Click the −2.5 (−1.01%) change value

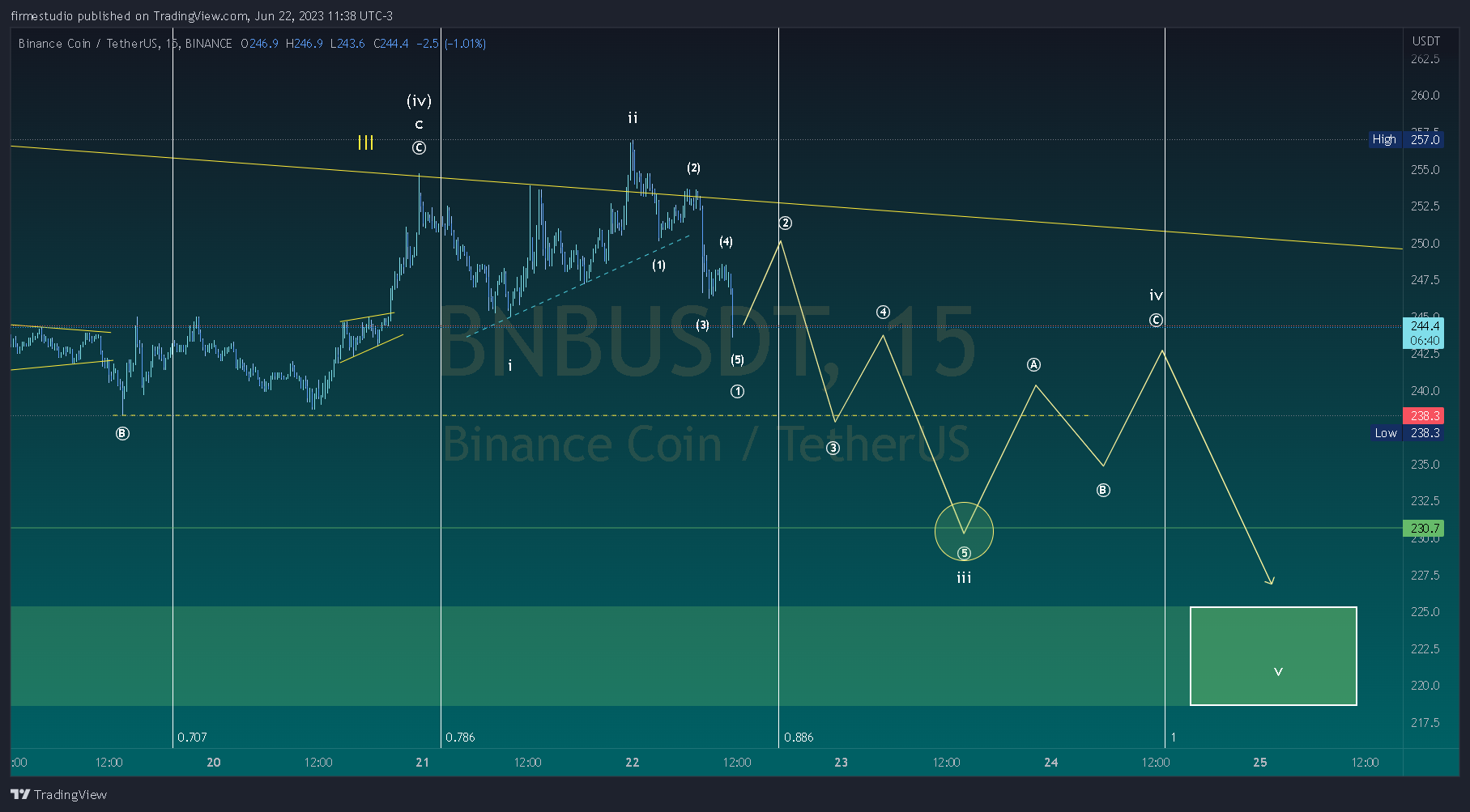[451, 44]
